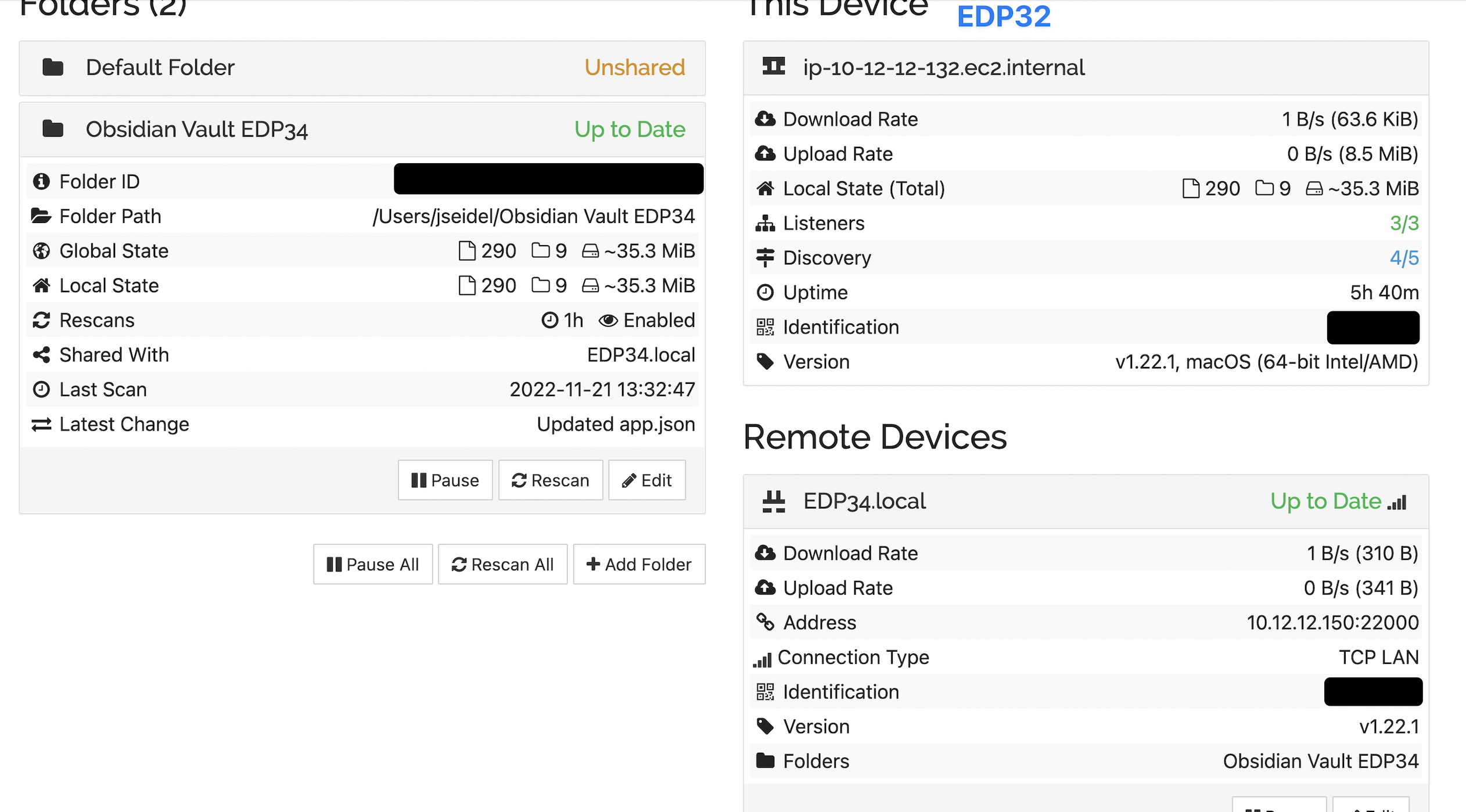Screen dimensions: 1466x812
Task: Click the Folder Path /Users/jseidel/Obsidian Vault EDP34
Action: pyautogui.click(x=533, y=216)
